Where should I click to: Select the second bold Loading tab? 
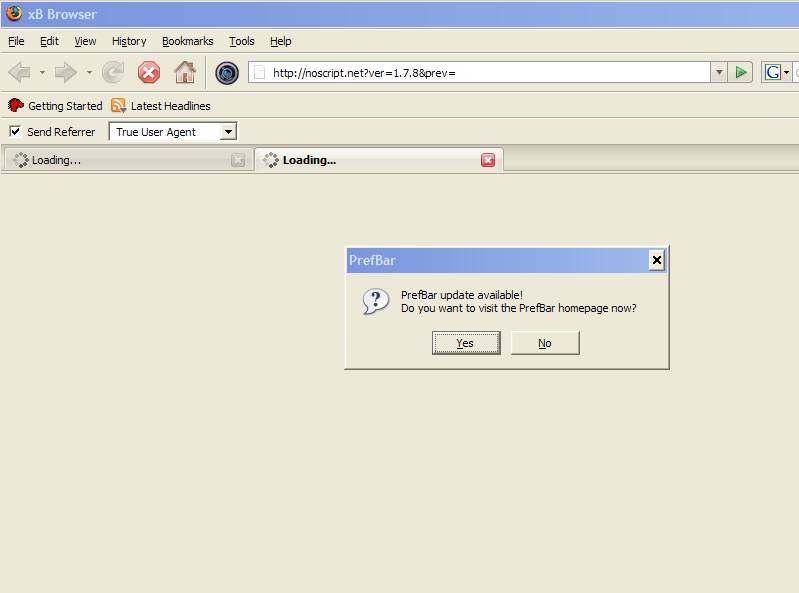tap(378, 160)
